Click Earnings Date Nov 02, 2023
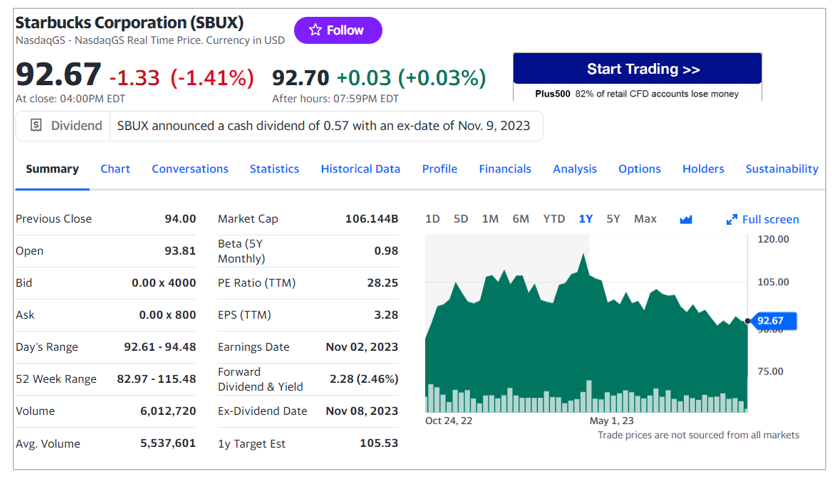 [362, 347]
